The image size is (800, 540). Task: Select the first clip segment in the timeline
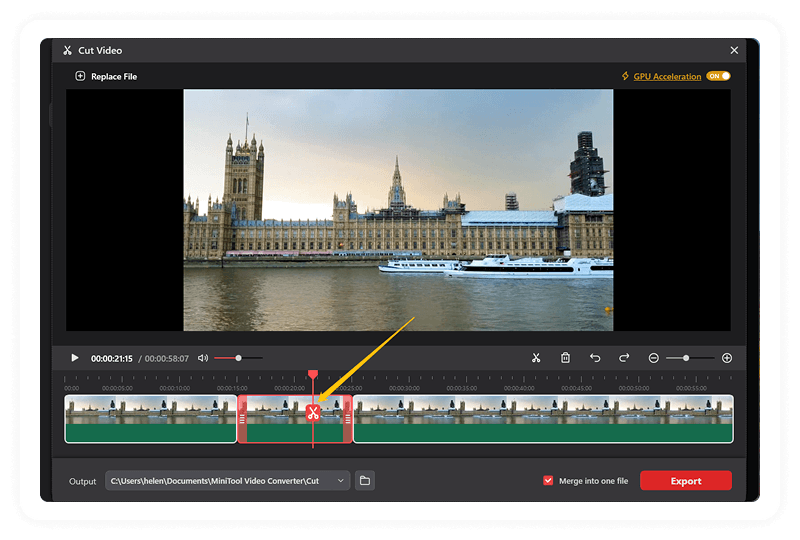click(x=151, y=419)
